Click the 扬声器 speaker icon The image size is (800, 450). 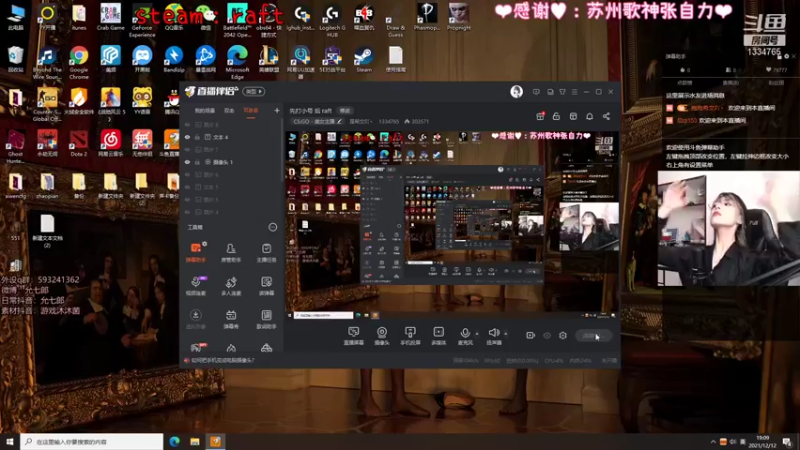(493, 333)
